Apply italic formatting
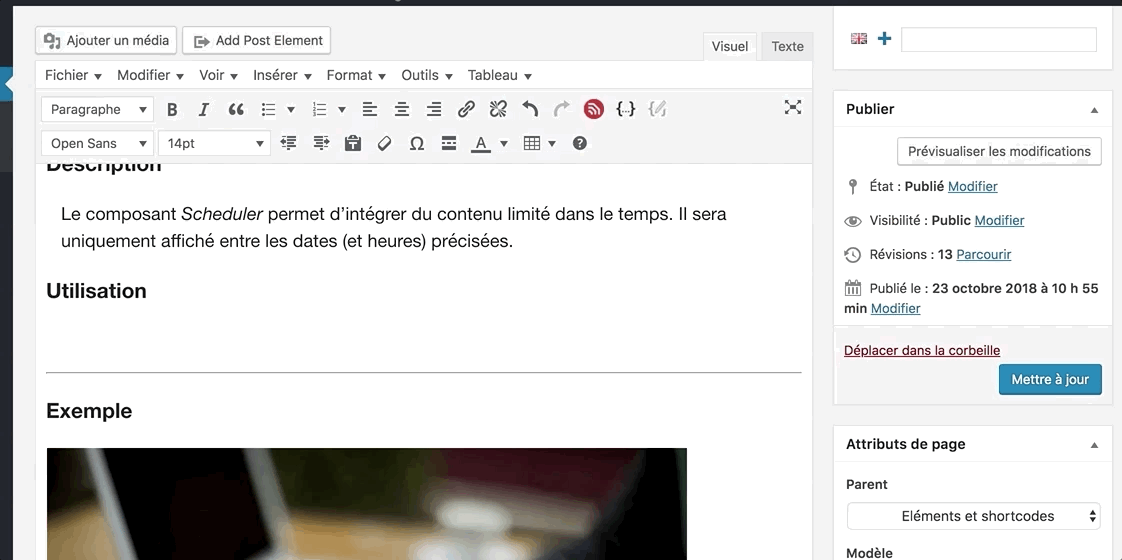This screenshot has height=560, width=1122. 204,110
